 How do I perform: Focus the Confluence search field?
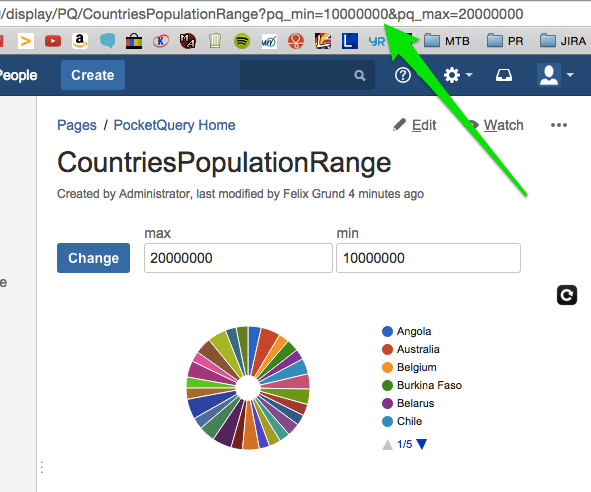(307, 75)
